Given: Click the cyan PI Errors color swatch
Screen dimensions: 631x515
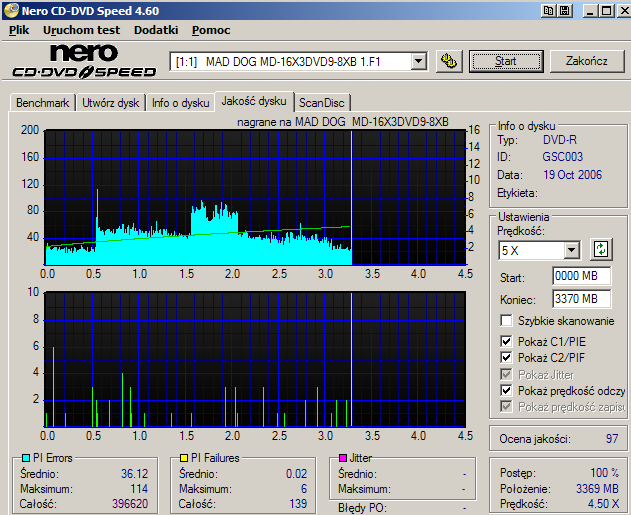Looking at the screenshot, I should [26, 458].
